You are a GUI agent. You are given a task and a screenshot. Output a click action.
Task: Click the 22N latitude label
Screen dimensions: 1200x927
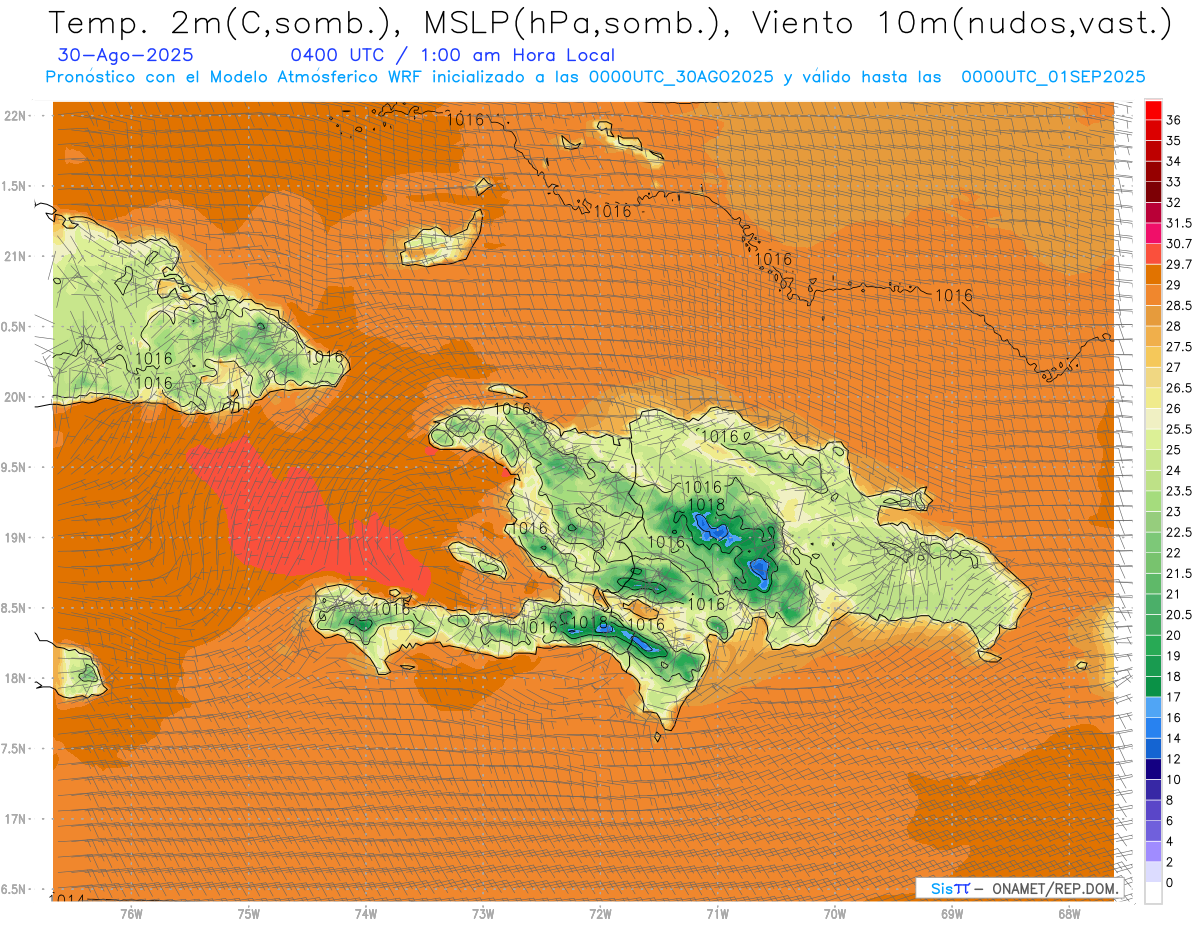tap(16, 116)
